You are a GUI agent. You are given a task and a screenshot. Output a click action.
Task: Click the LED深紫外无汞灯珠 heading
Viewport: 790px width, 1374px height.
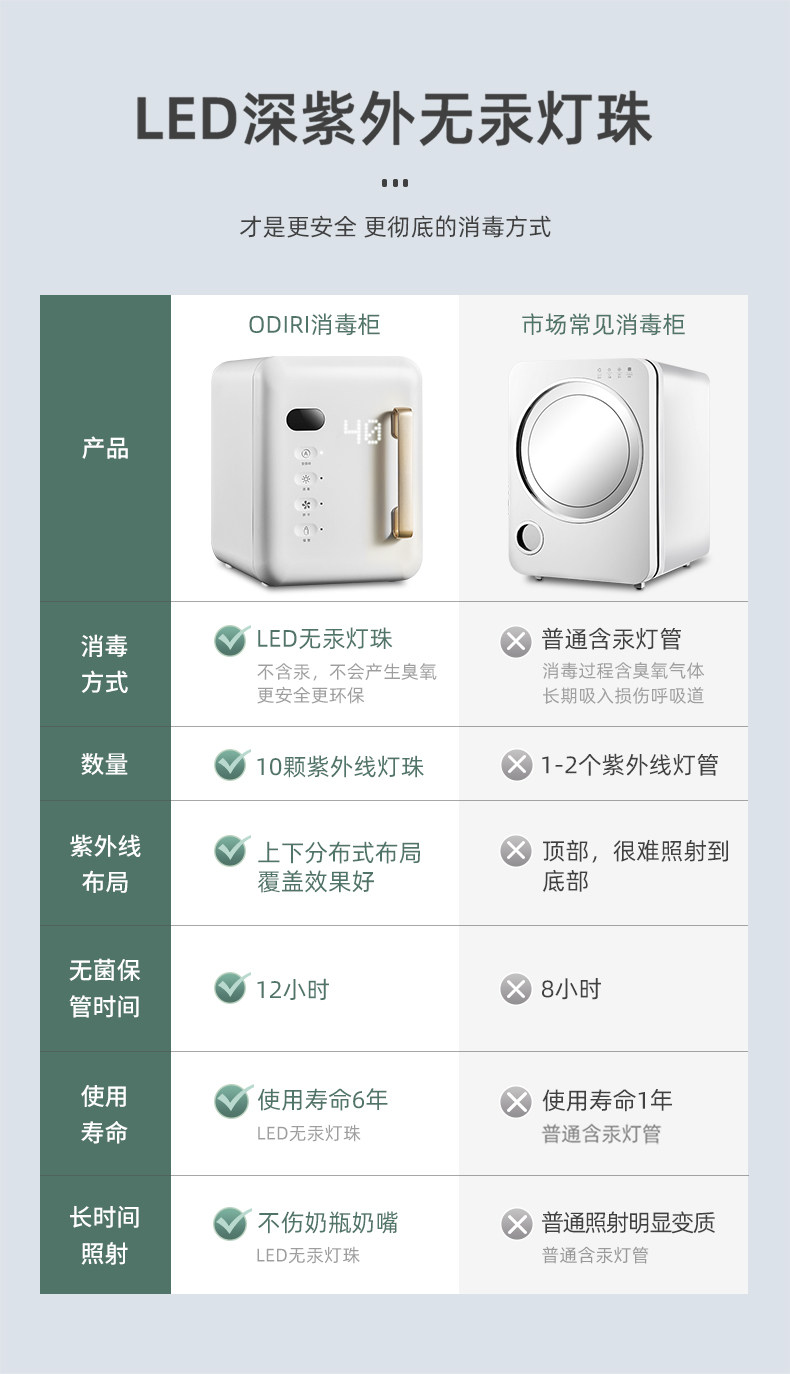[x=394, y=120]
